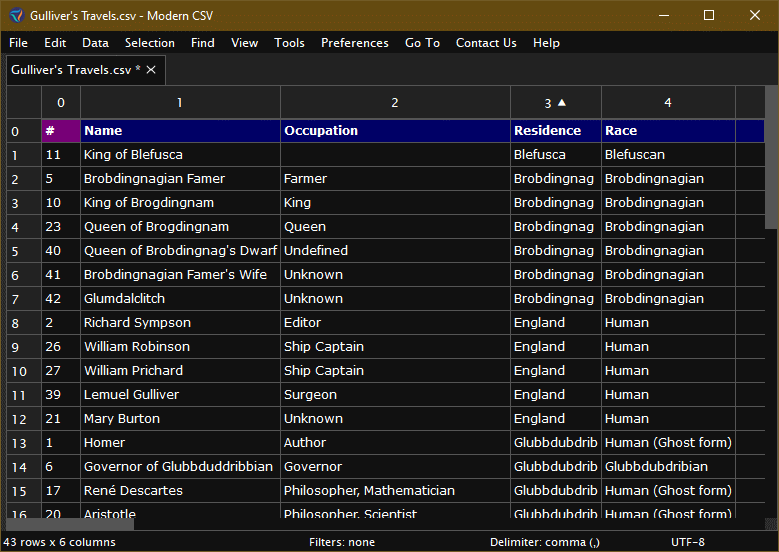Screen dimensions: 779x552
Task: Click the vertical scrollbar thumb
Action: 772,158
